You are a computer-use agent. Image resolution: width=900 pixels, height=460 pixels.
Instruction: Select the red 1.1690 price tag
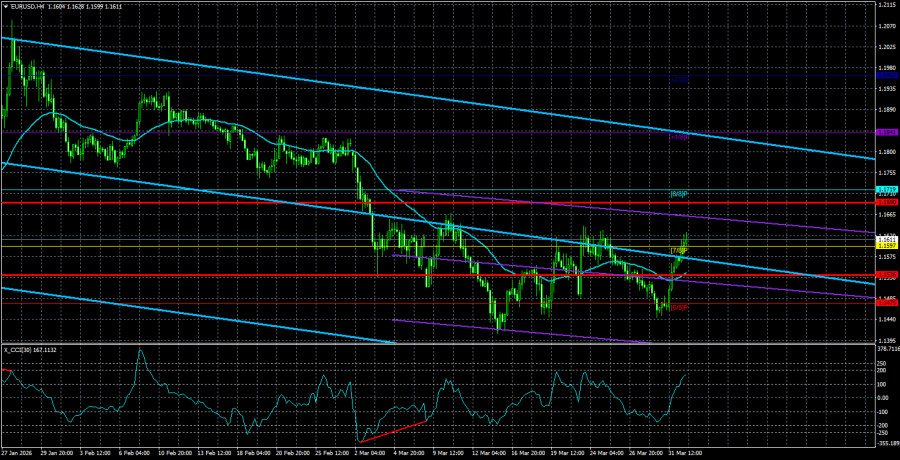885,202
